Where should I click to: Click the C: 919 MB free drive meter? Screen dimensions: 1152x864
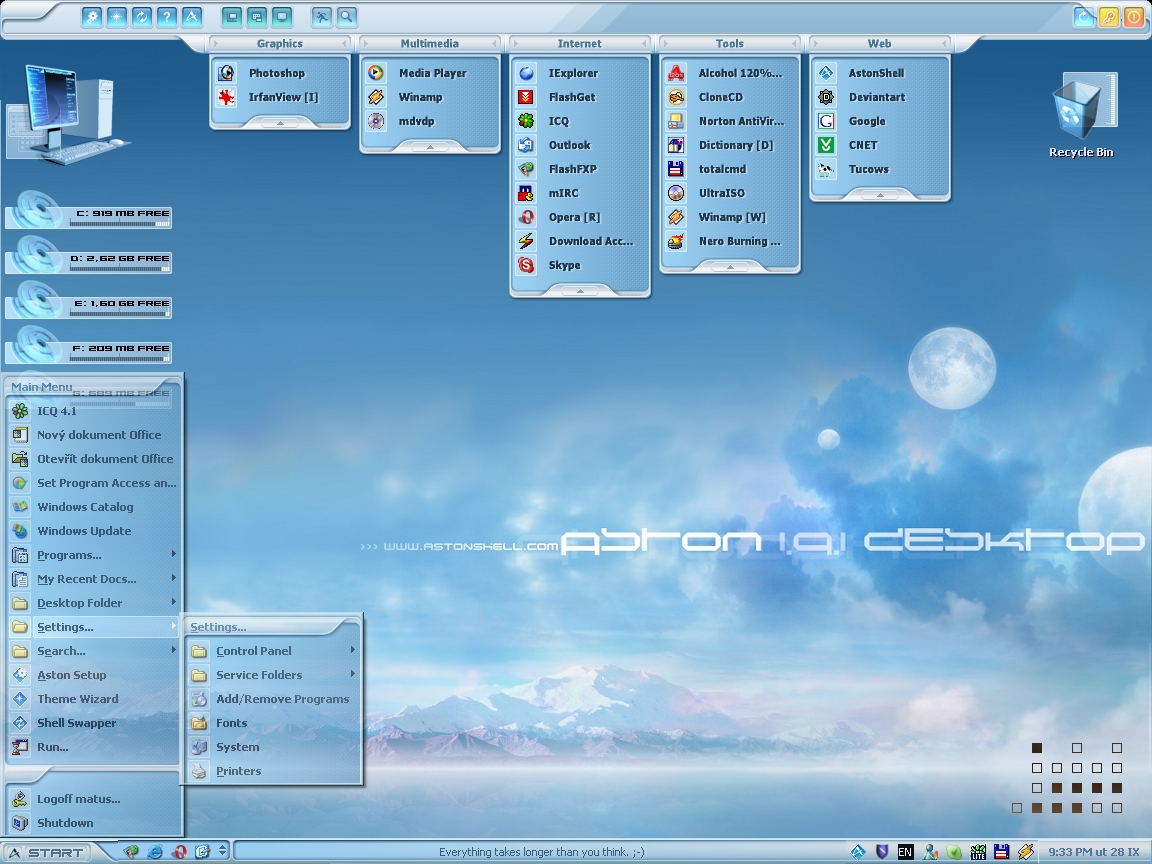pyautogui.click(x=88, y=211)
